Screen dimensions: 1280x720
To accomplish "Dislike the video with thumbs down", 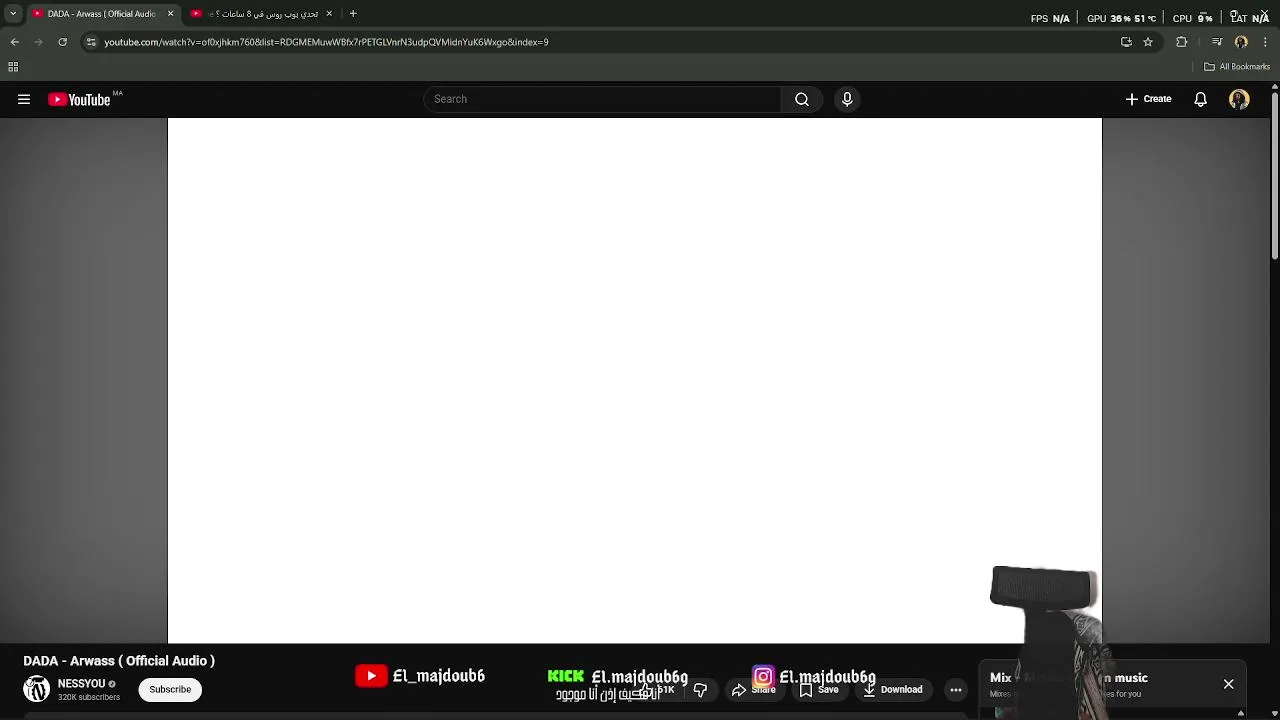I will (x=700, y=689).
